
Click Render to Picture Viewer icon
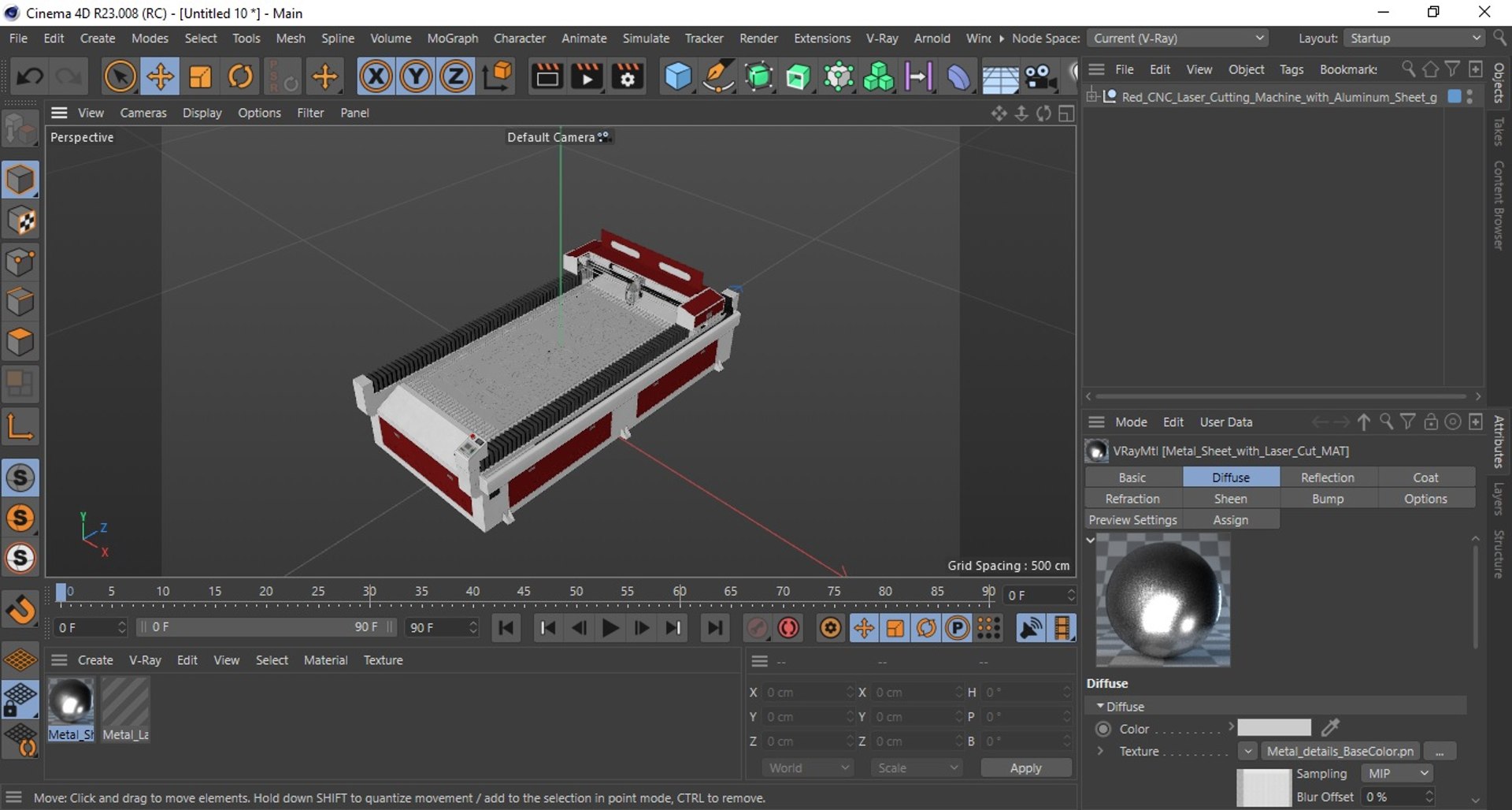click(587, 76)
